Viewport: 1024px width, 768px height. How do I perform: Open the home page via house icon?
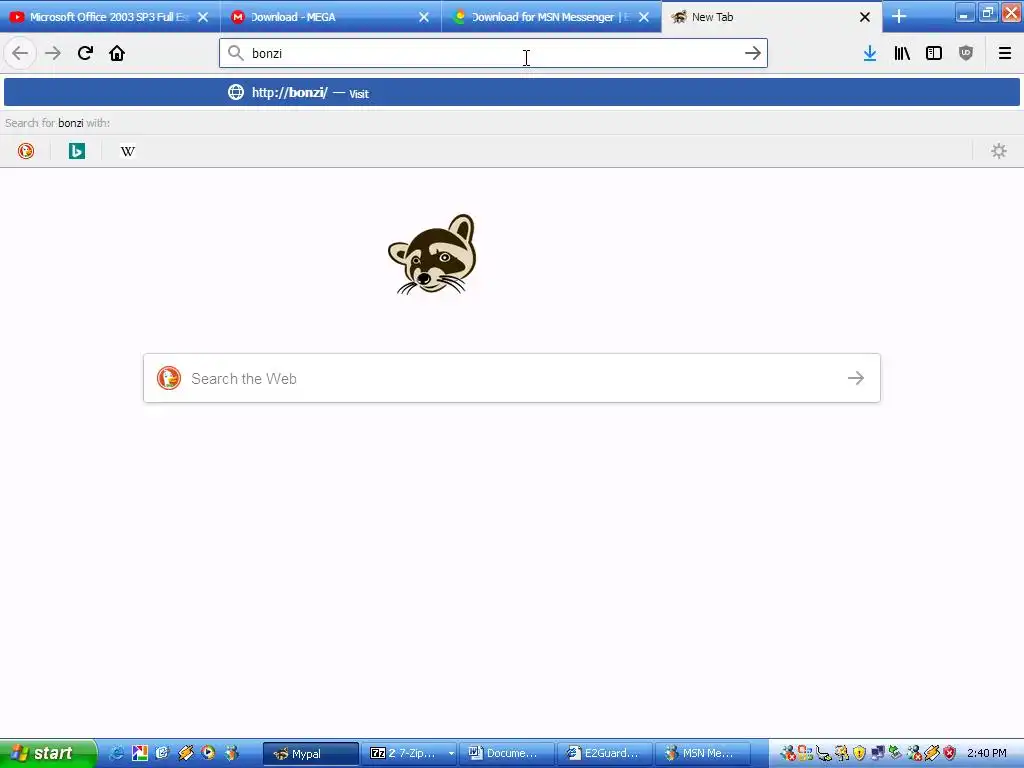[x=117, y=54]
